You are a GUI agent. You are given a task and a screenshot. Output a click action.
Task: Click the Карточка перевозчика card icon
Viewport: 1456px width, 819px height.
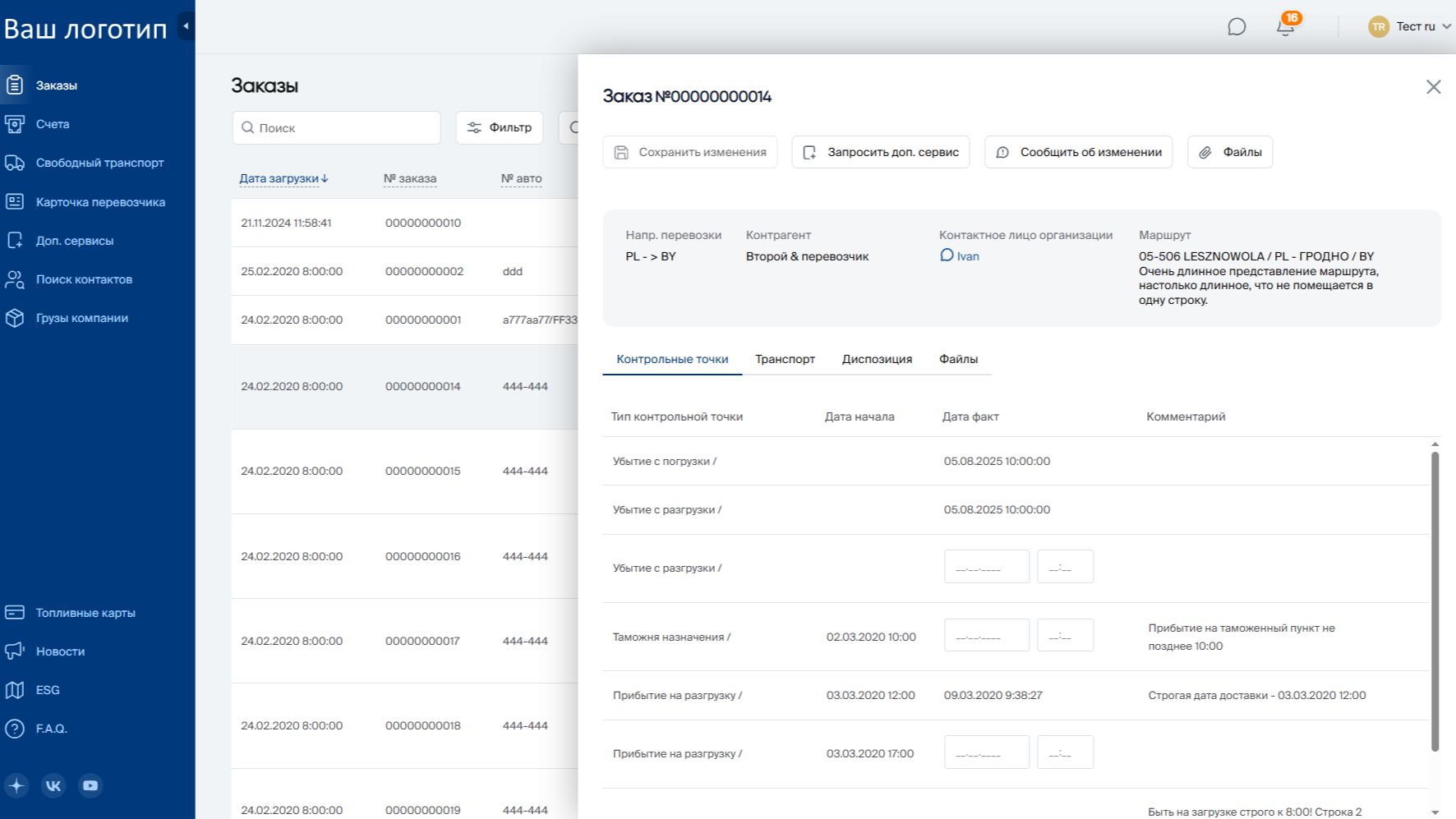tap(15, 201)
